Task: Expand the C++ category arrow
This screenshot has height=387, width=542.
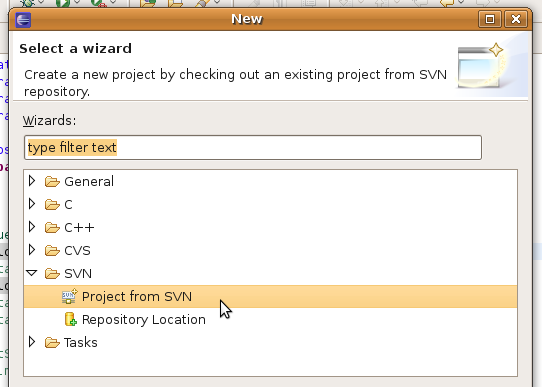Action: pyautogui.click(x=32, y=227)
